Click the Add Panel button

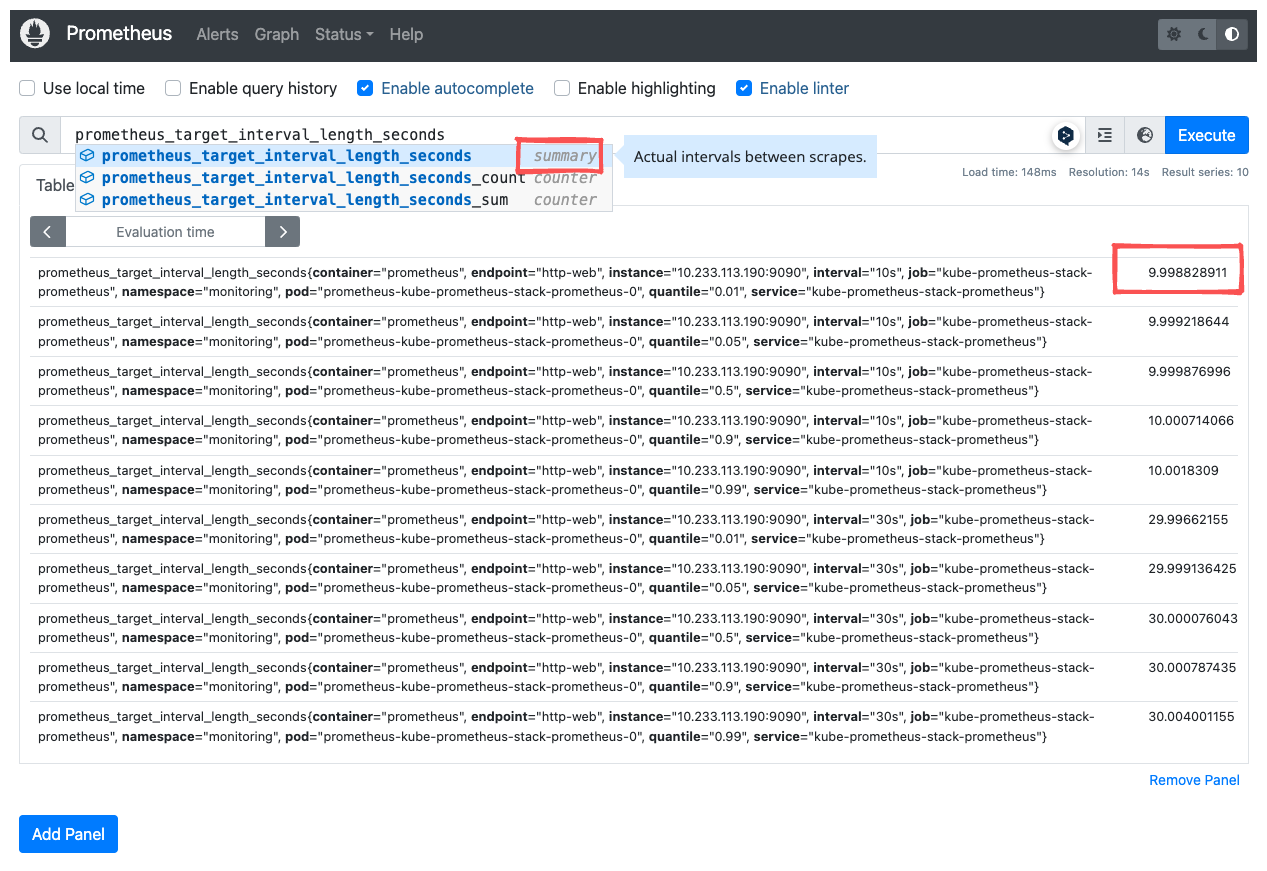coord(68,834)
